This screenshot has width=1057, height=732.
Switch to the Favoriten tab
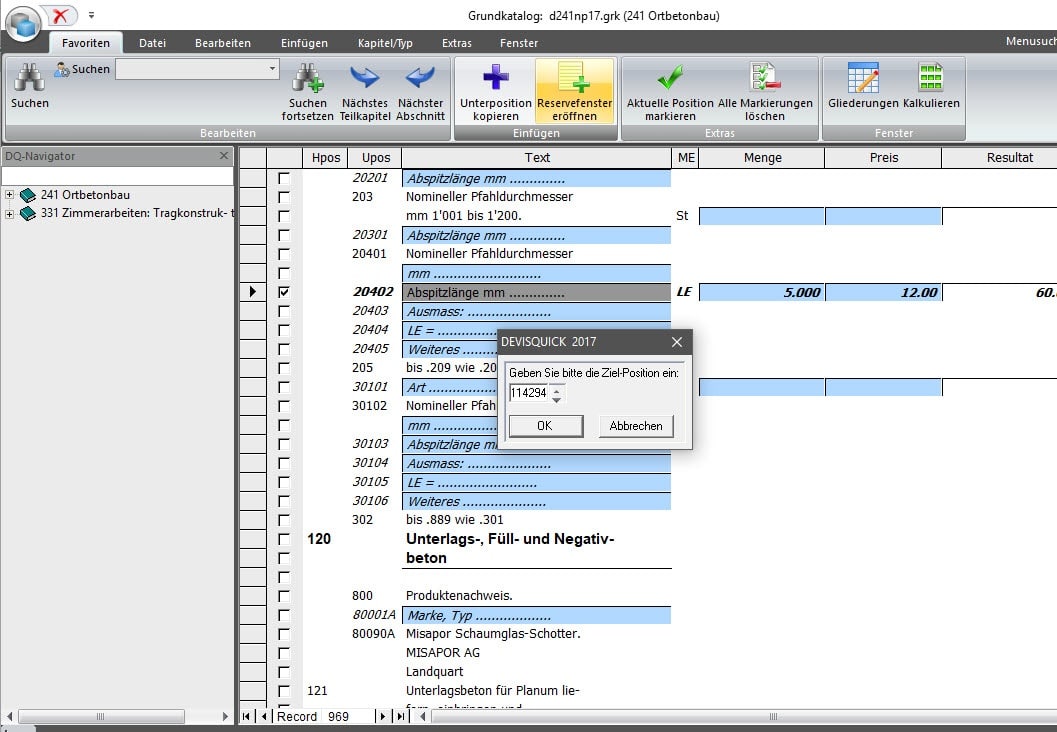[86, 43]
